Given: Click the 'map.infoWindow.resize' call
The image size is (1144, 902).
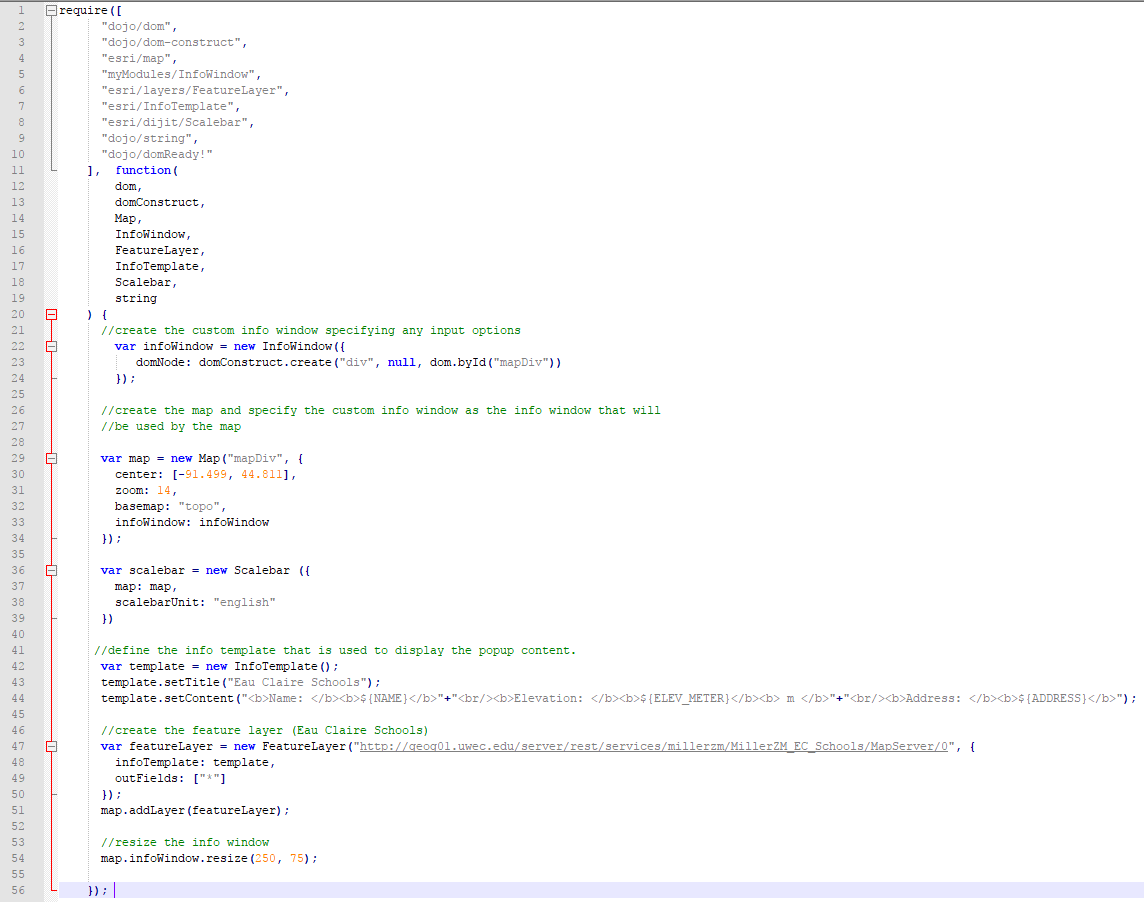Looking at the screenshot, I should (x=174, y=859).
